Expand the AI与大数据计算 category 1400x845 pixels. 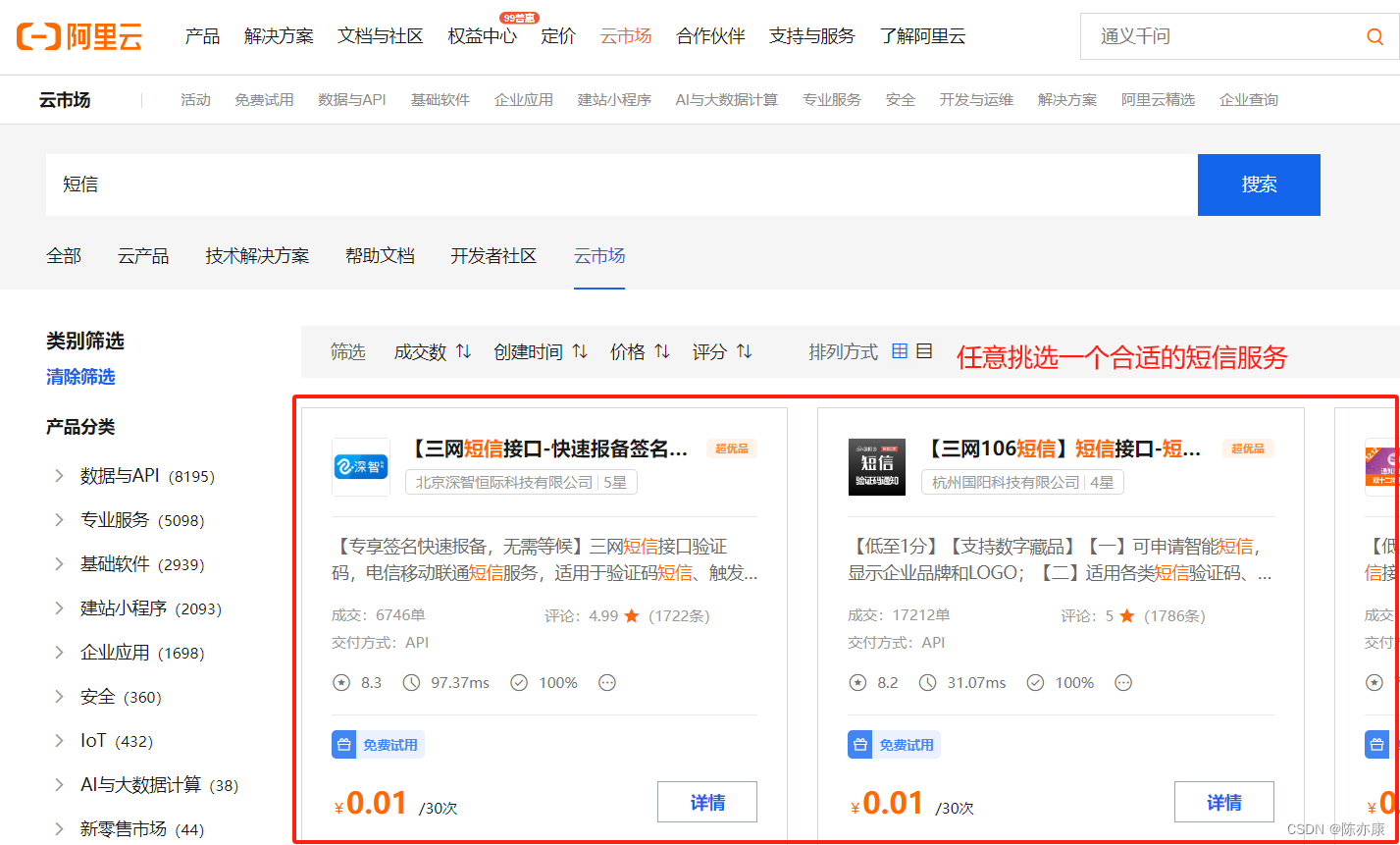pyautogui.click(x=59, y=785)
